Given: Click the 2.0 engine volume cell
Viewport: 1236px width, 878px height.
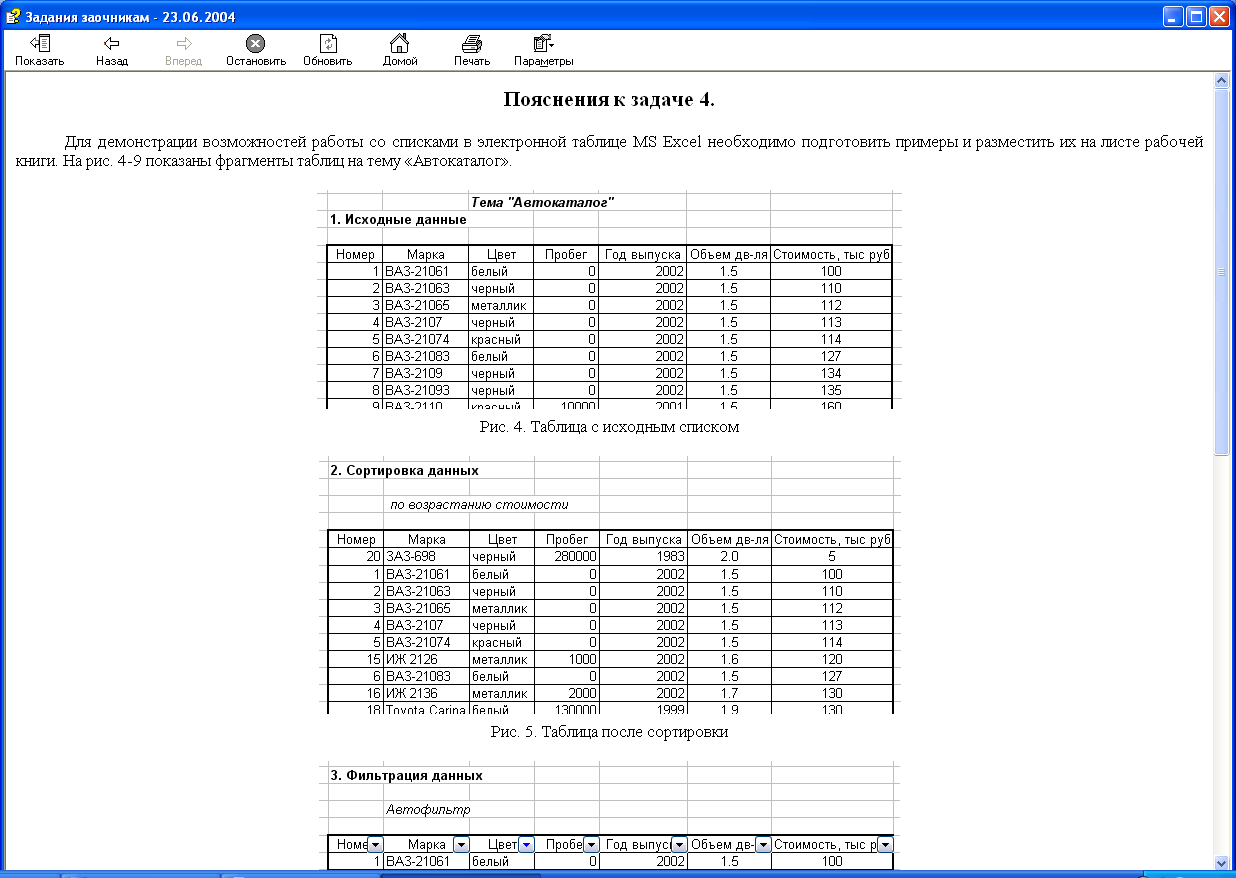Looking at the screenshot, I should 728,557.
